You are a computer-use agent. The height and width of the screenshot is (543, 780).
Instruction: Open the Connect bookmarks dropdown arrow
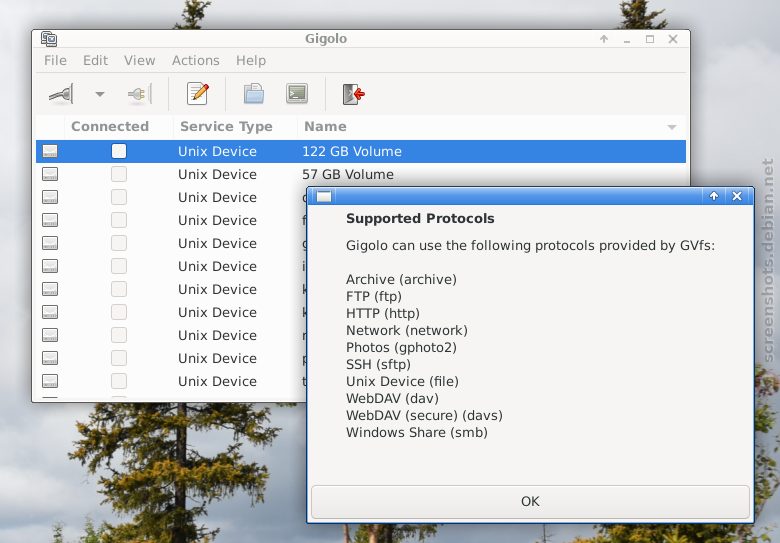pyautogui.click(x=100, y=94)
